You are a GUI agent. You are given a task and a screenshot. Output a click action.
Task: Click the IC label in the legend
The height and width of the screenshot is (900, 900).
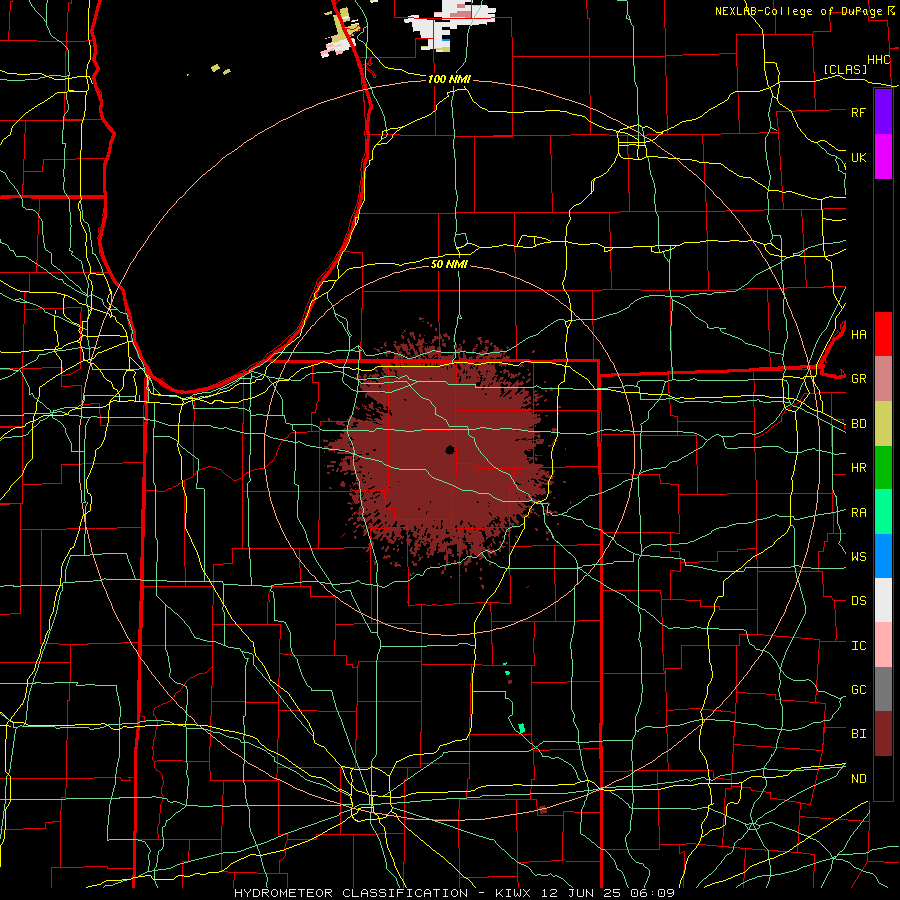tap(858, 646)
